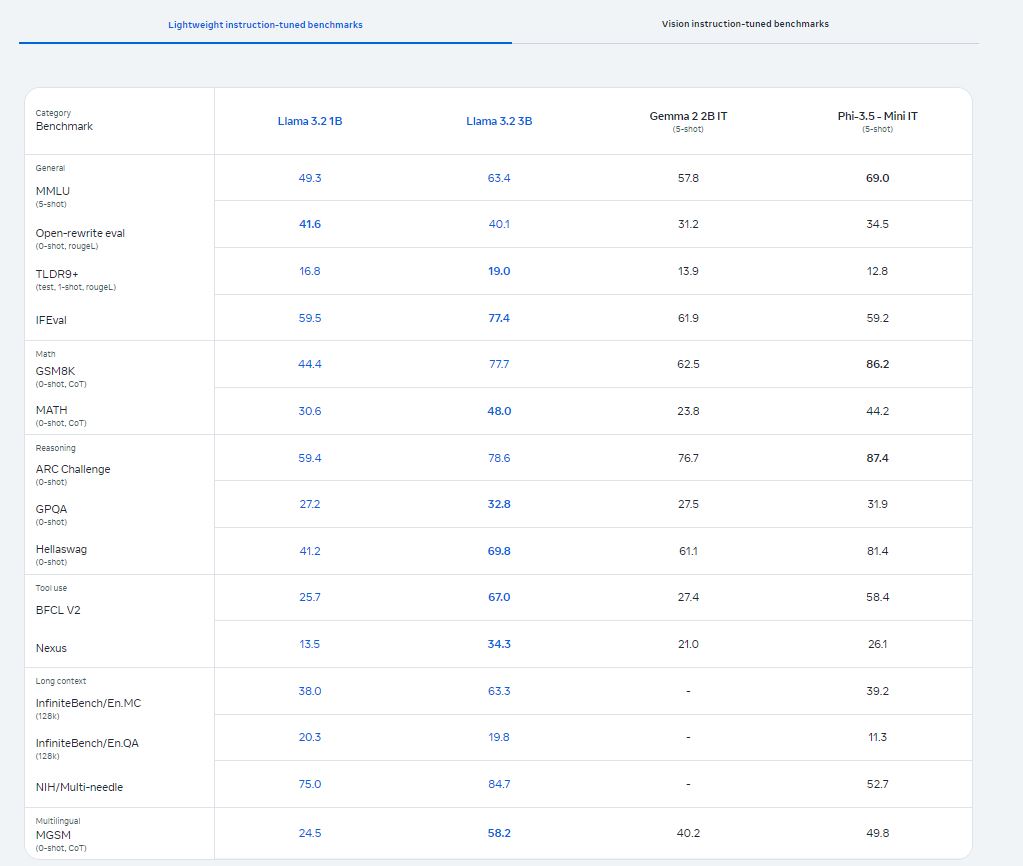The height and width of the screenshot is (866, 1023).
Task: Click the 21.0 Nexus score for Gemma
Action: point(688,644)
